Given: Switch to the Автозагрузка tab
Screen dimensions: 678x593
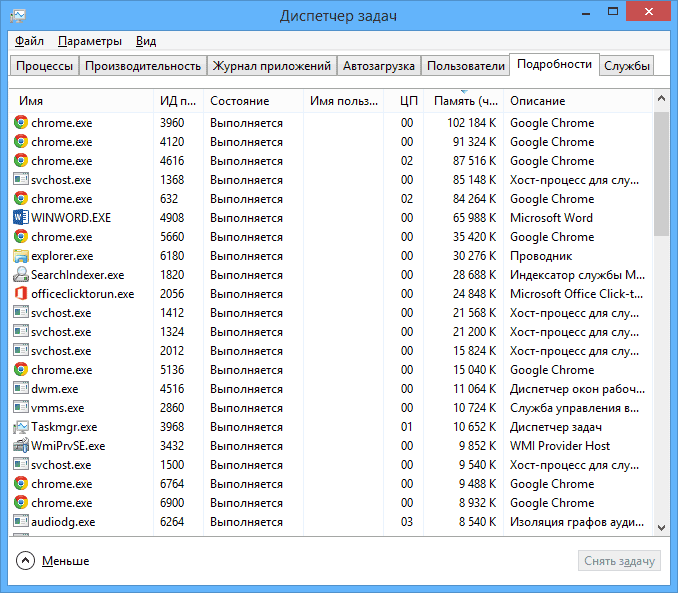Looking at the screenshot, I should pos(379,66).
